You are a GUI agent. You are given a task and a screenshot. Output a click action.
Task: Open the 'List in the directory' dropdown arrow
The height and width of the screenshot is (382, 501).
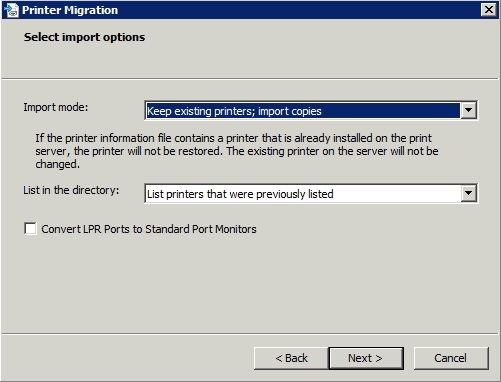tap(468, 193)
